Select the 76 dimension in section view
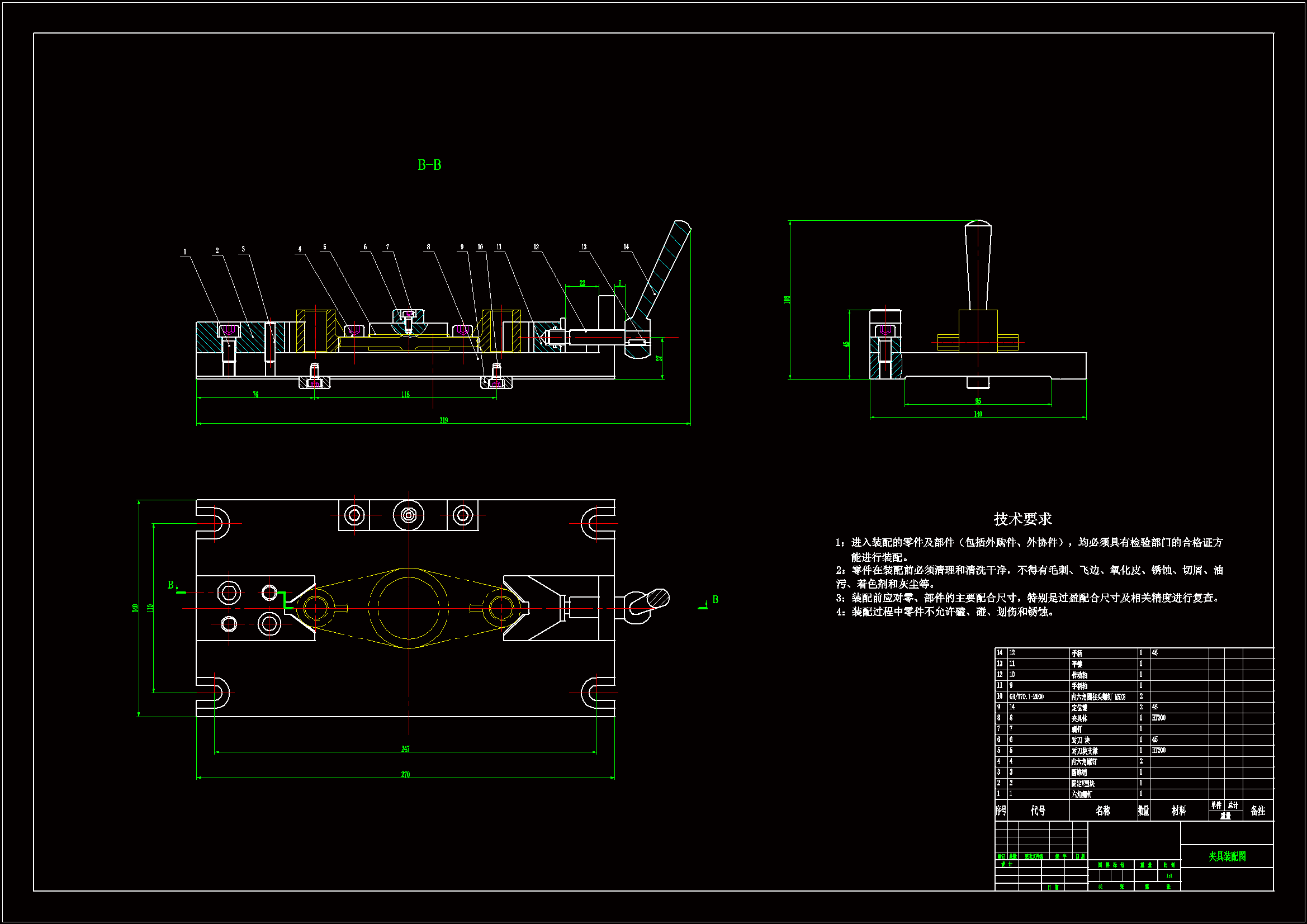This screenshot has height=924, width=1307. pyautogui.click(x=255, y=395)
